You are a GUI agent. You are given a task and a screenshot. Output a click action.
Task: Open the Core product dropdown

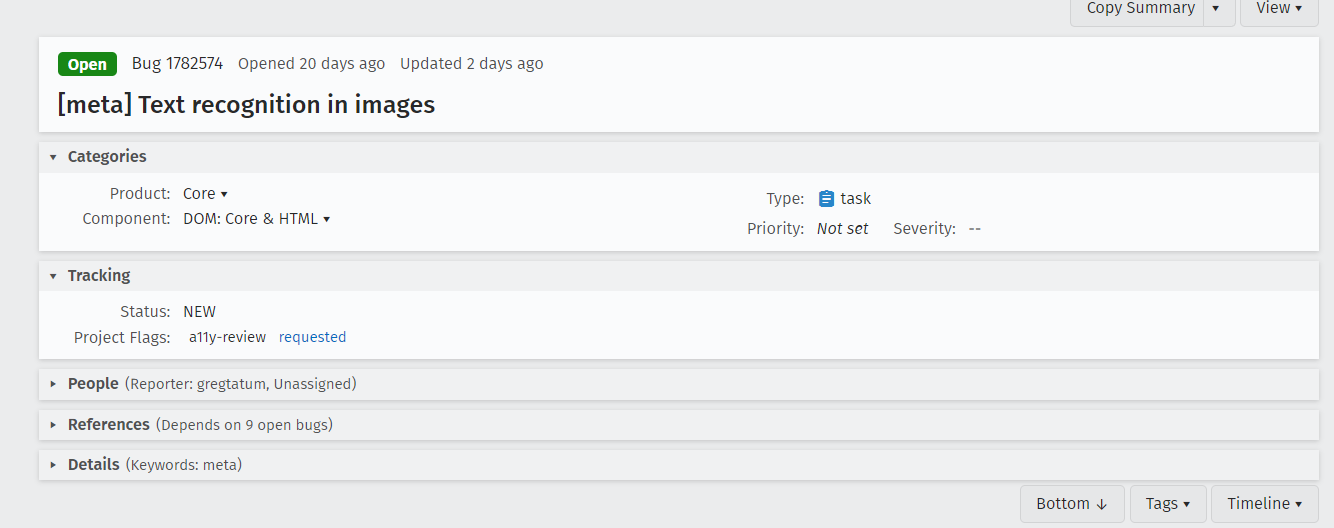coord(206,194)
